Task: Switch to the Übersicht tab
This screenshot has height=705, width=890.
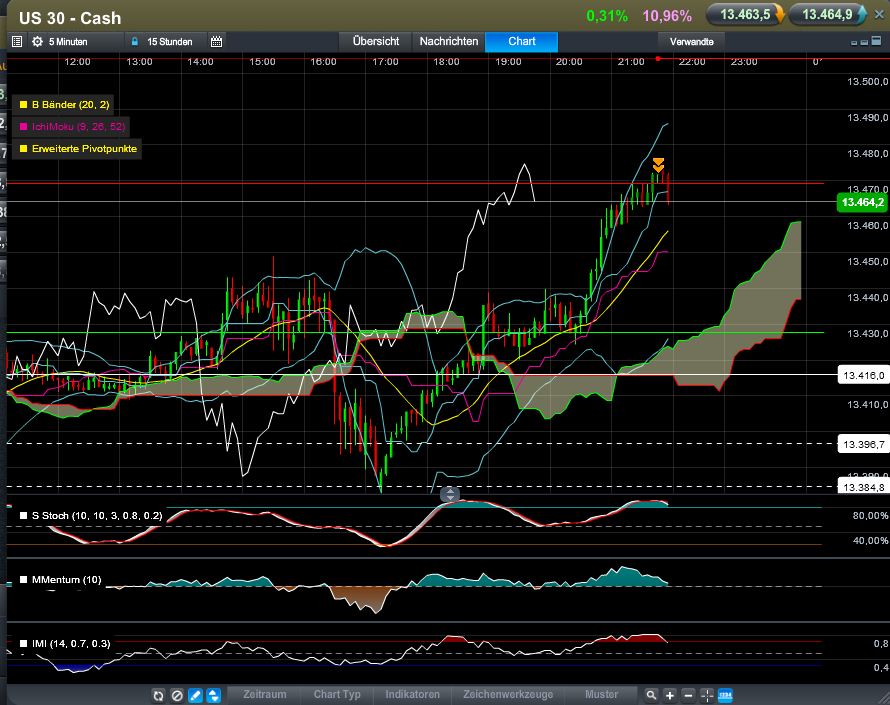Action: point(376,42)
